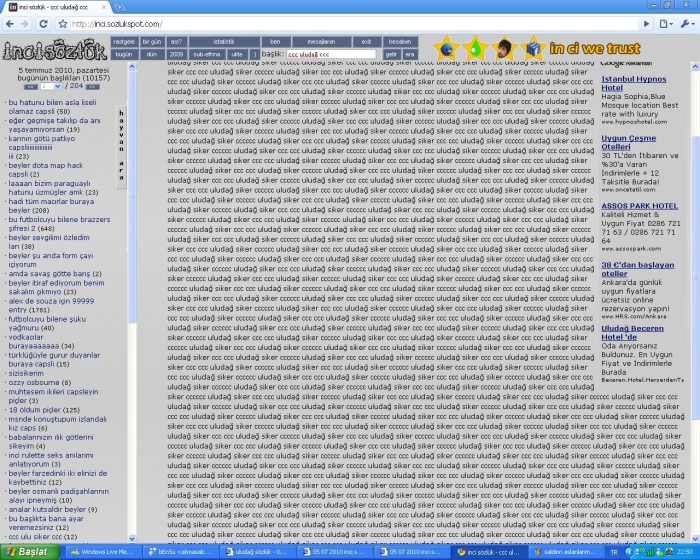This screenshot has height=560, width=700.
Task: Open the browser page menu icon
Action: click(x=665, y=24)
